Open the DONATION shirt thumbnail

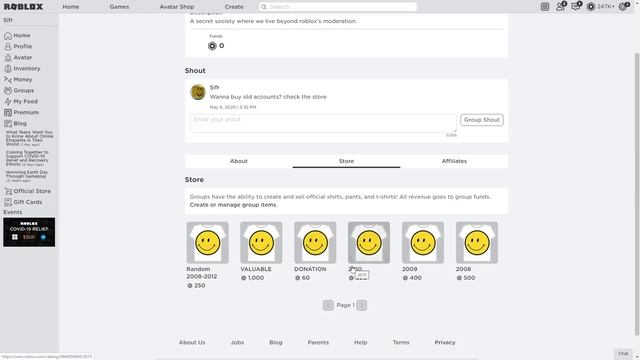coord(315,242)
